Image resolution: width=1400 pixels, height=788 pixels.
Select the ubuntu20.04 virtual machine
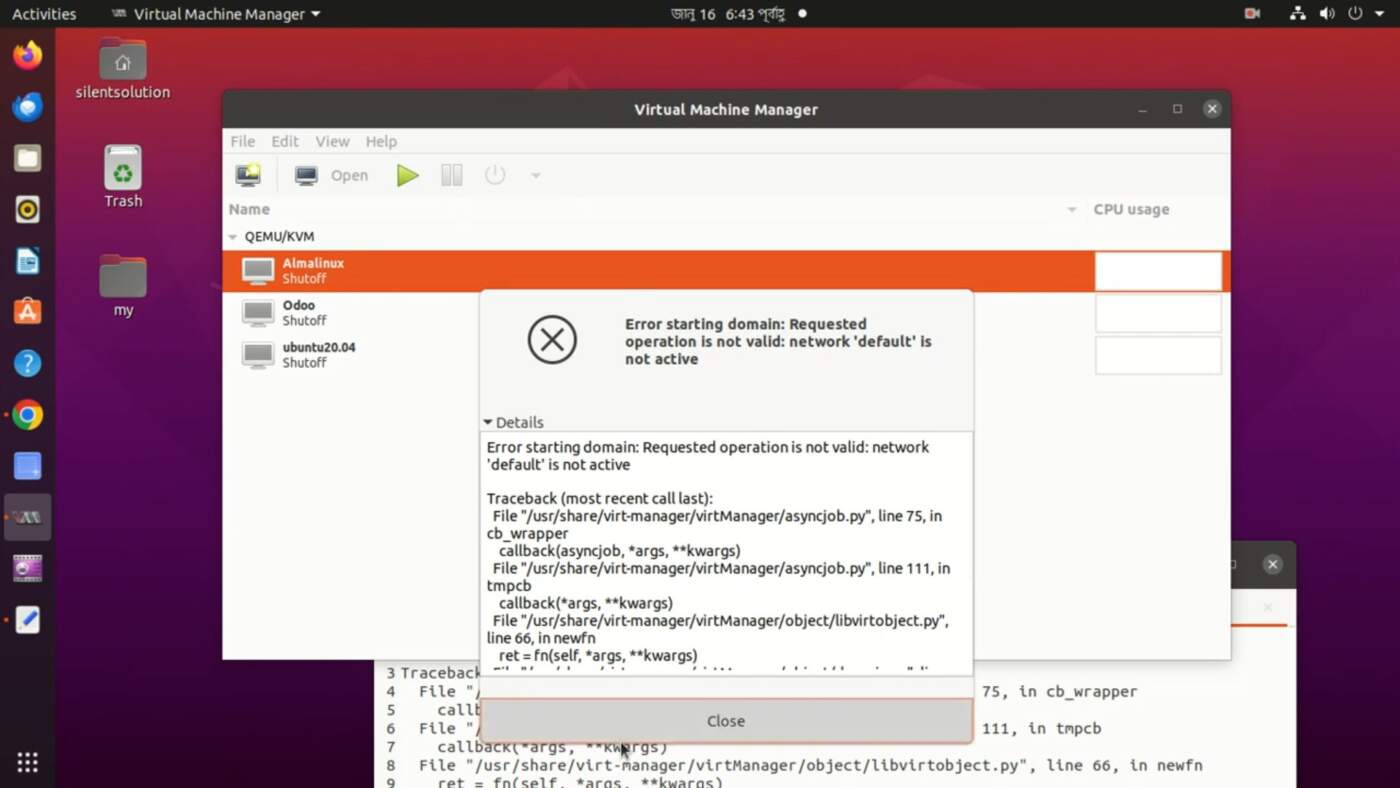[x=318, y=355]
